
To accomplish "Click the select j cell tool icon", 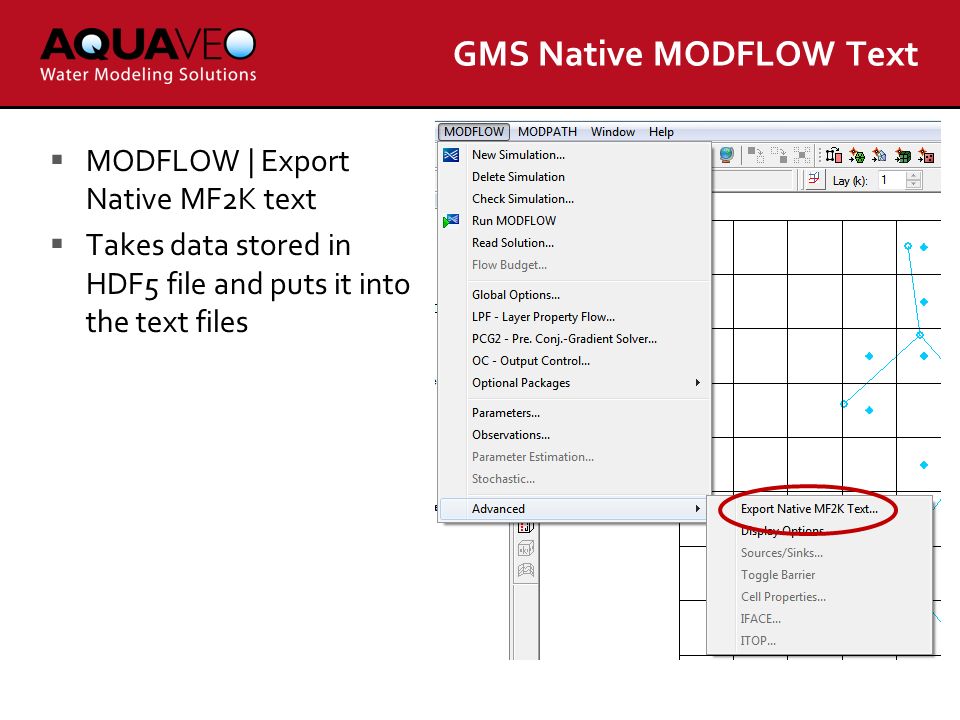I will [x=526, y=527].
